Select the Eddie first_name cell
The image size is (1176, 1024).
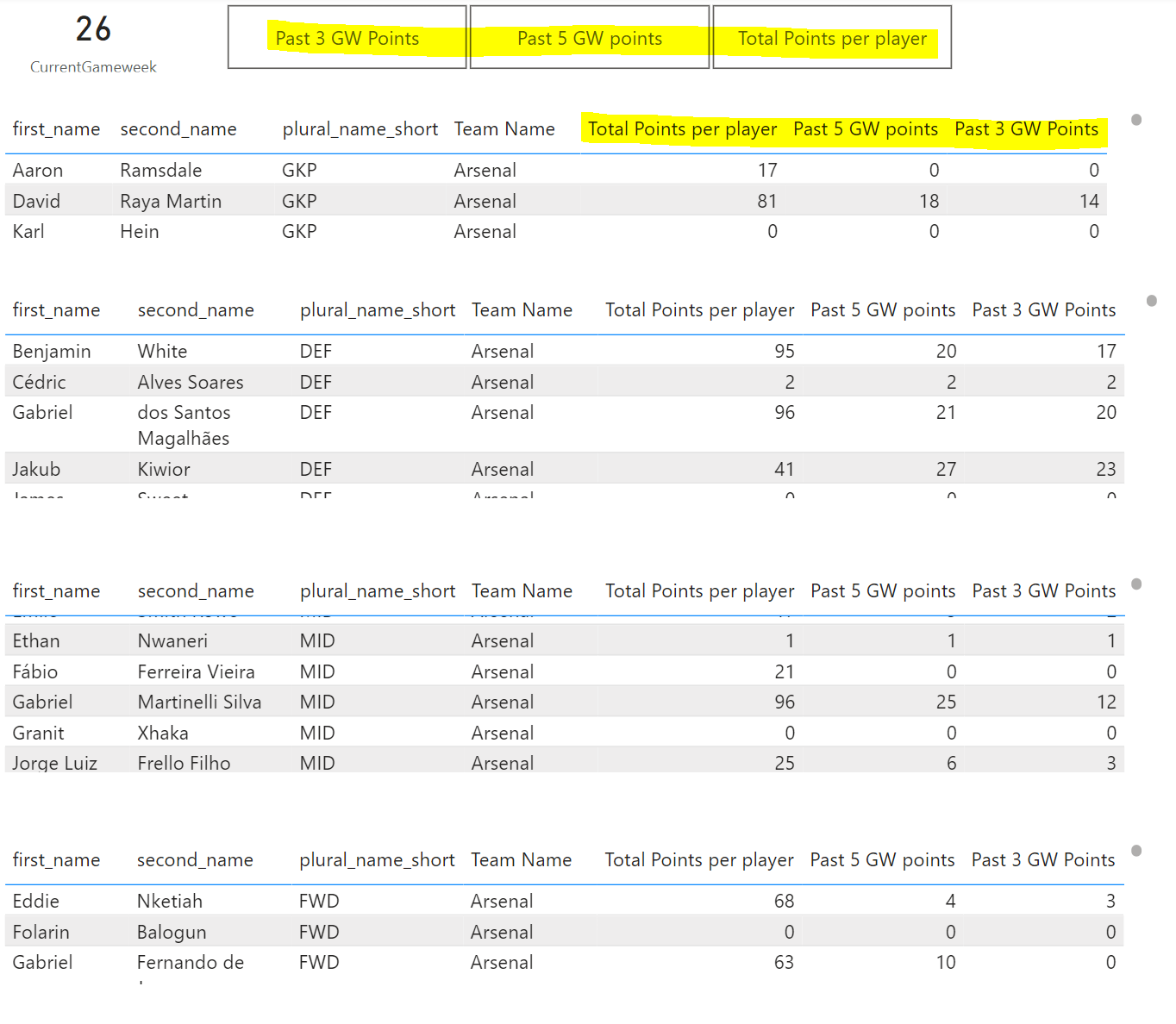click(36, 902)
